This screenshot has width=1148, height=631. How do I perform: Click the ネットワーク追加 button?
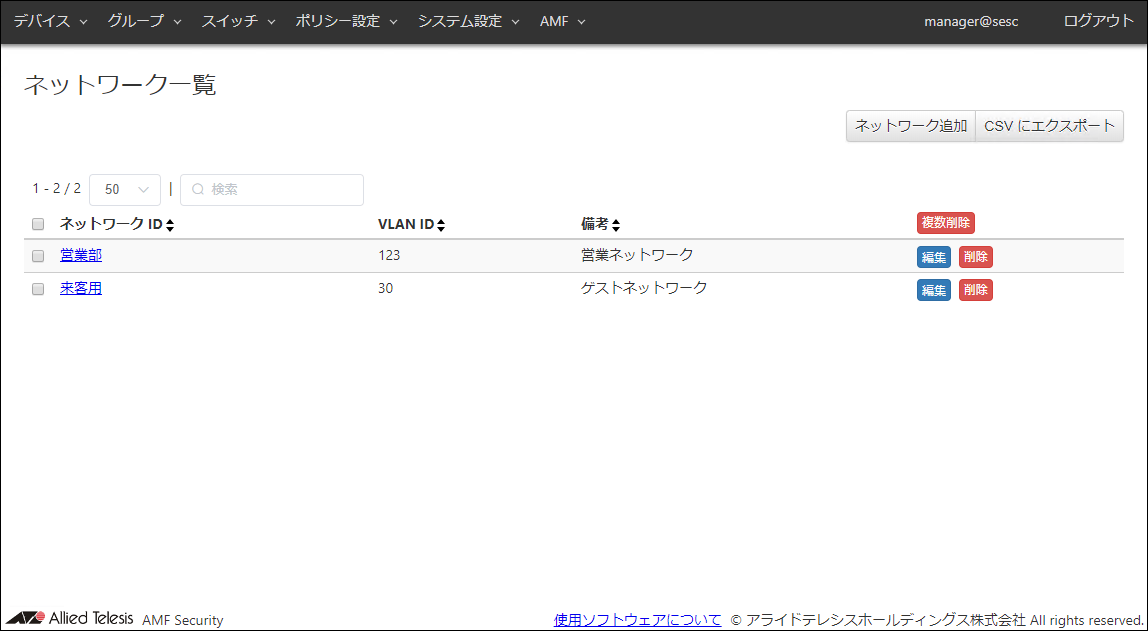[911, 126]
